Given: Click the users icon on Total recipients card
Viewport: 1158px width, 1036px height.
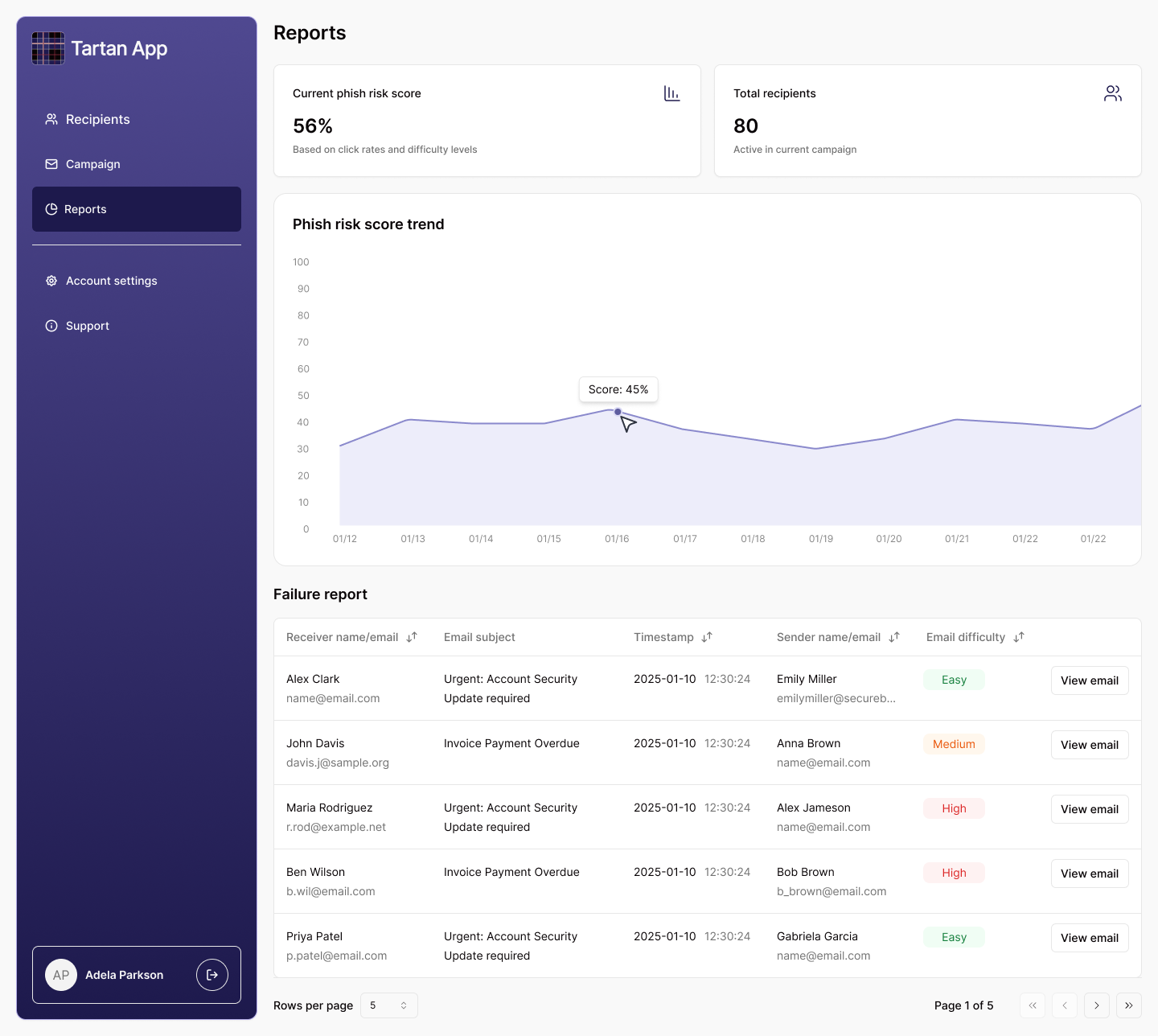Looking at the screenshot, I should tap(1112, 93).
